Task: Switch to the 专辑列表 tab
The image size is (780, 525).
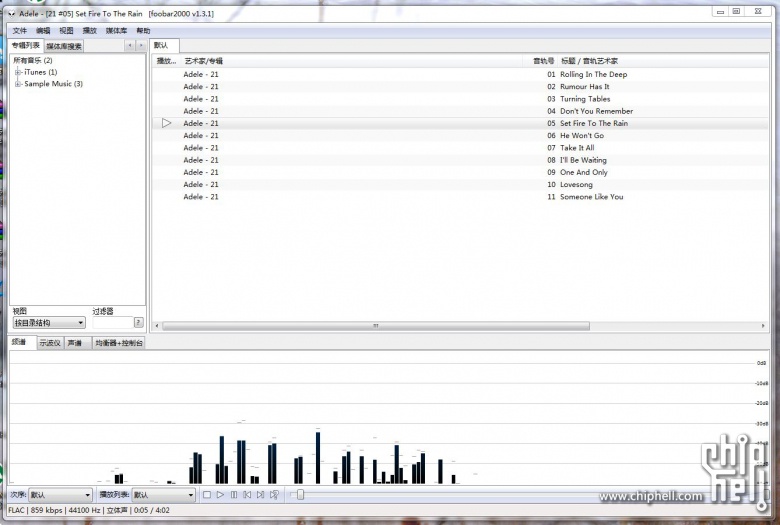Action: pos(26,45)
